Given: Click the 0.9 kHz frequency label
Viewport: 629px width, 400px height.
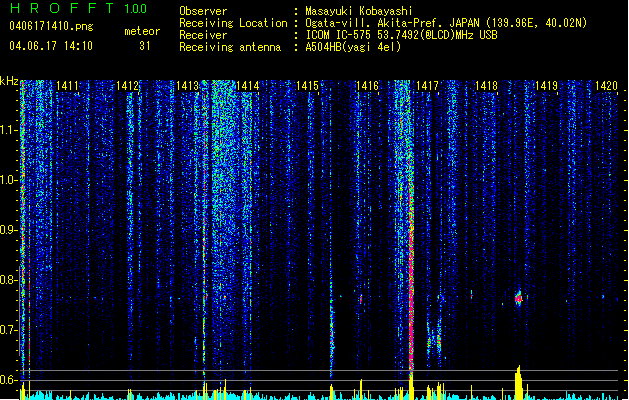Looking at the screenshot, I should coord(9,230).
